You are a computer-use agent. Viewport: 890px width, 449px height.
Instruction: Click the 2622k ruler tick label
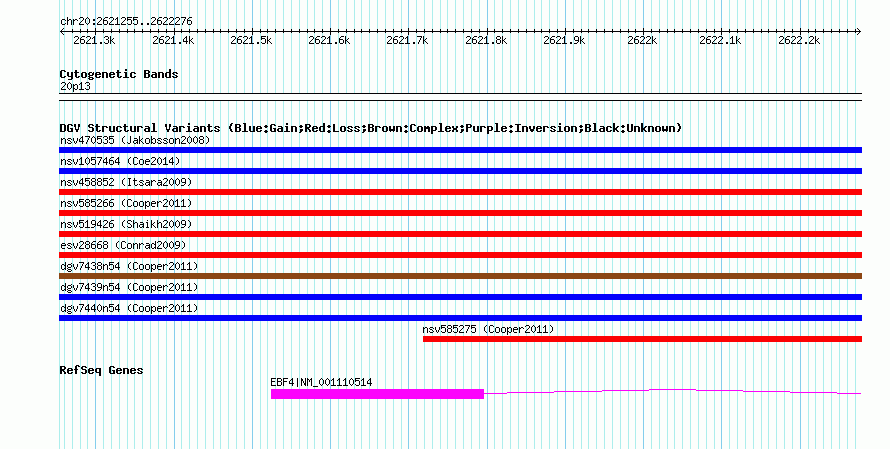click(643, 40)
